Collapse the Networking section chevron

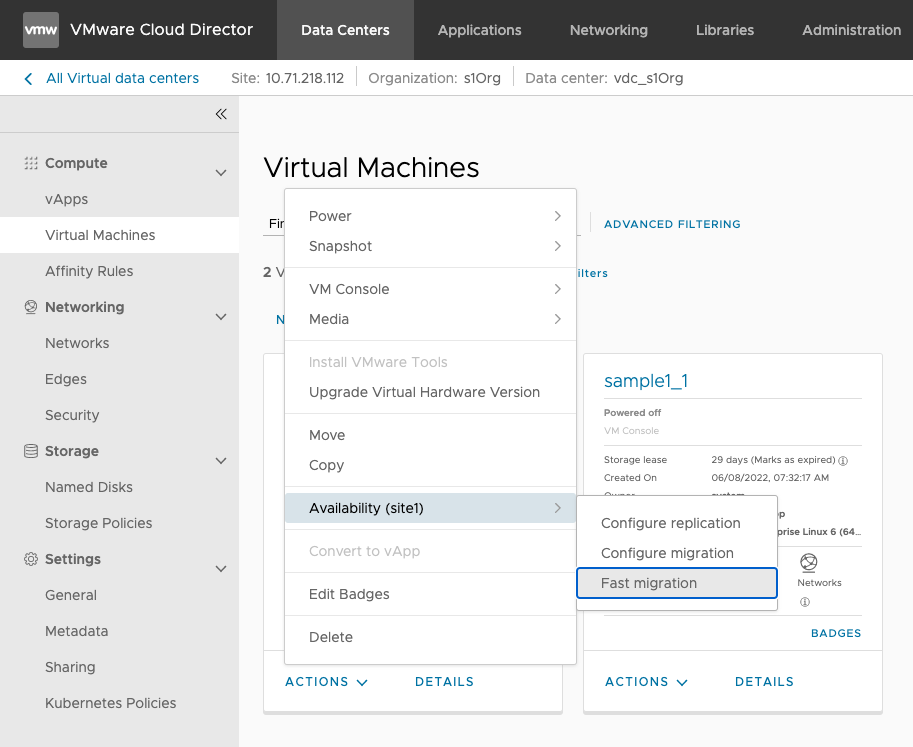221,317
